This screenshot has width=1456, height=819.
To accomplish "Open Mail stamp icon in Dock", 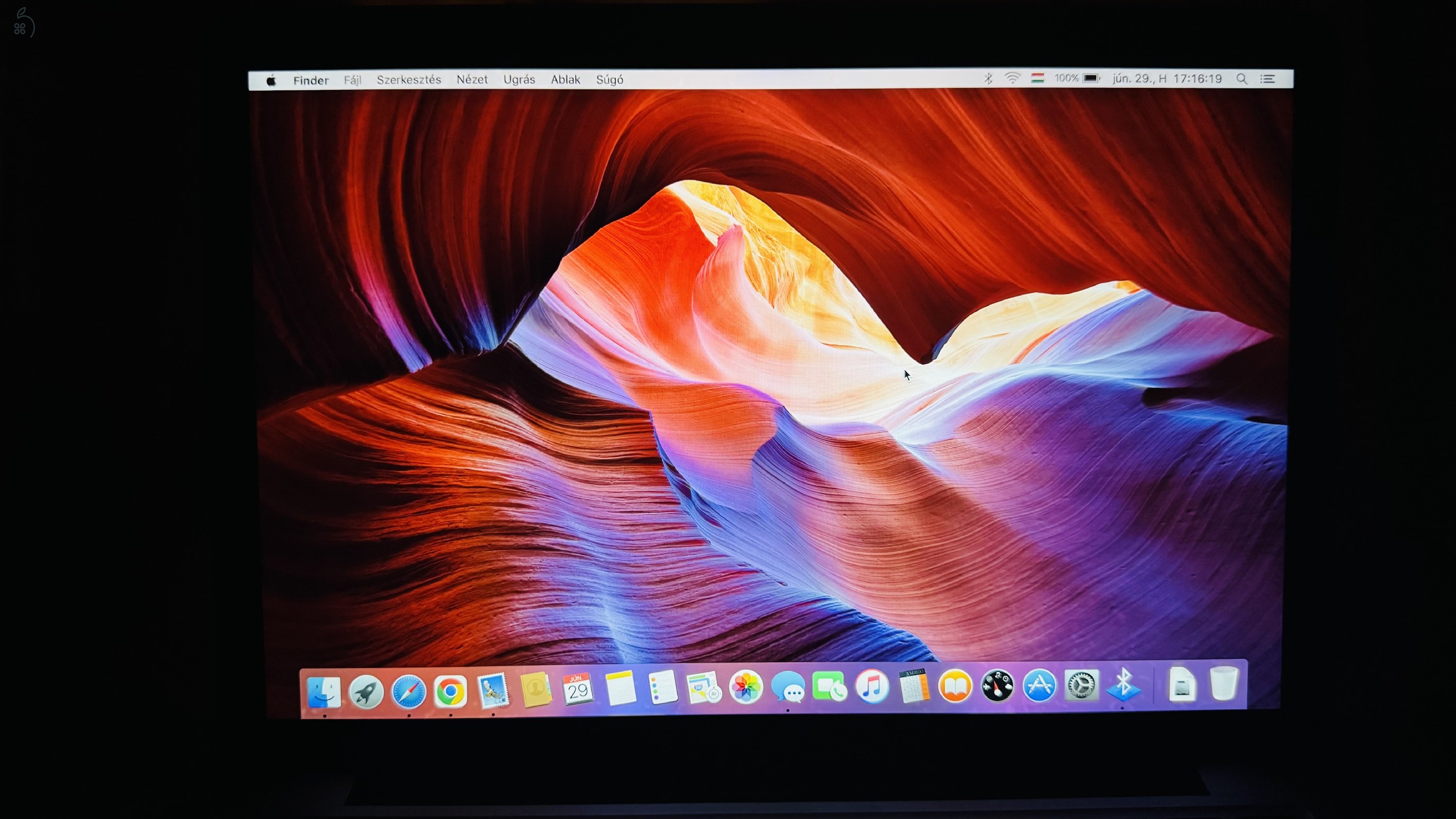I will pos(492,690).
